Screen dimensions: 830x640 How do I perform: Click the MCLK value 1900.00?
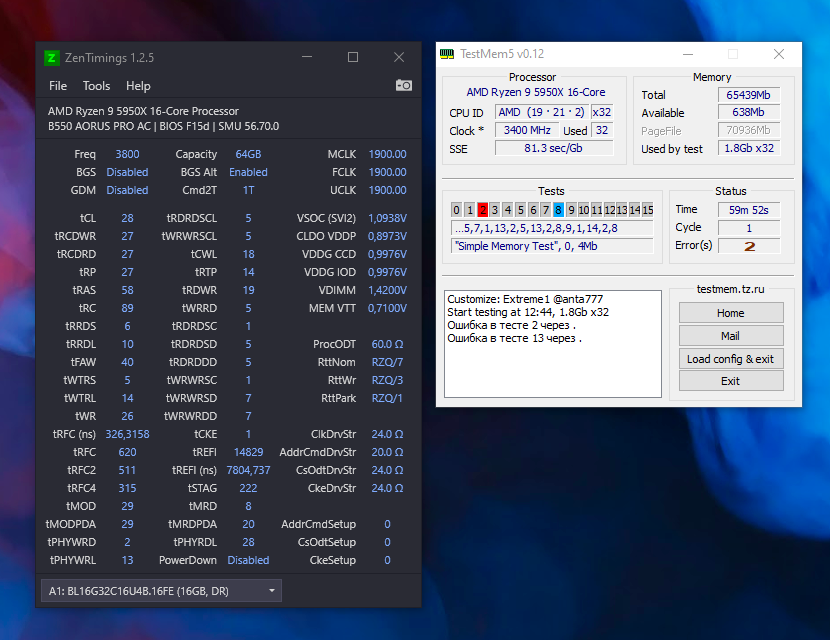point(387,154)
